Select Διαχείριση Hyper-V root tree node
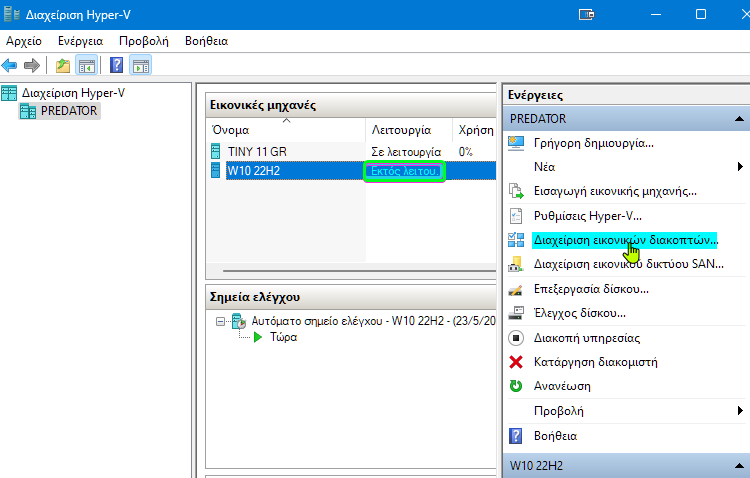 pos(73,93)
